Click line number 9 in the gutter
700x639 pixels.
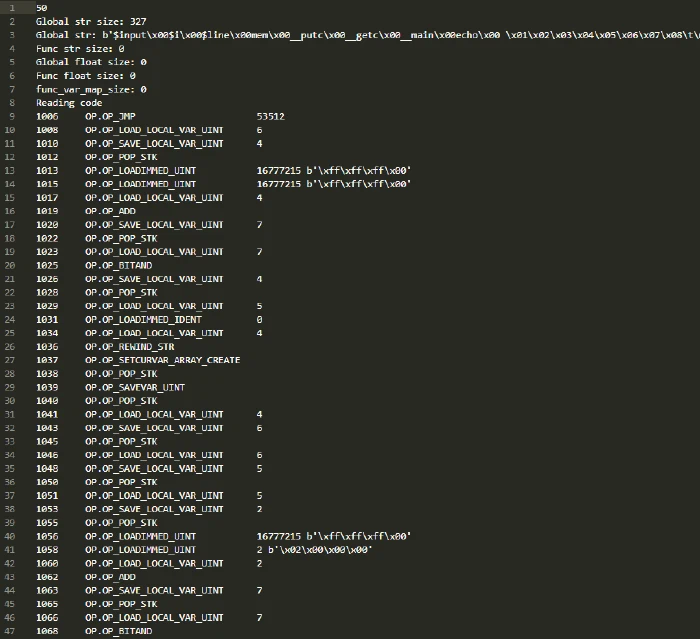pos(12,117)
